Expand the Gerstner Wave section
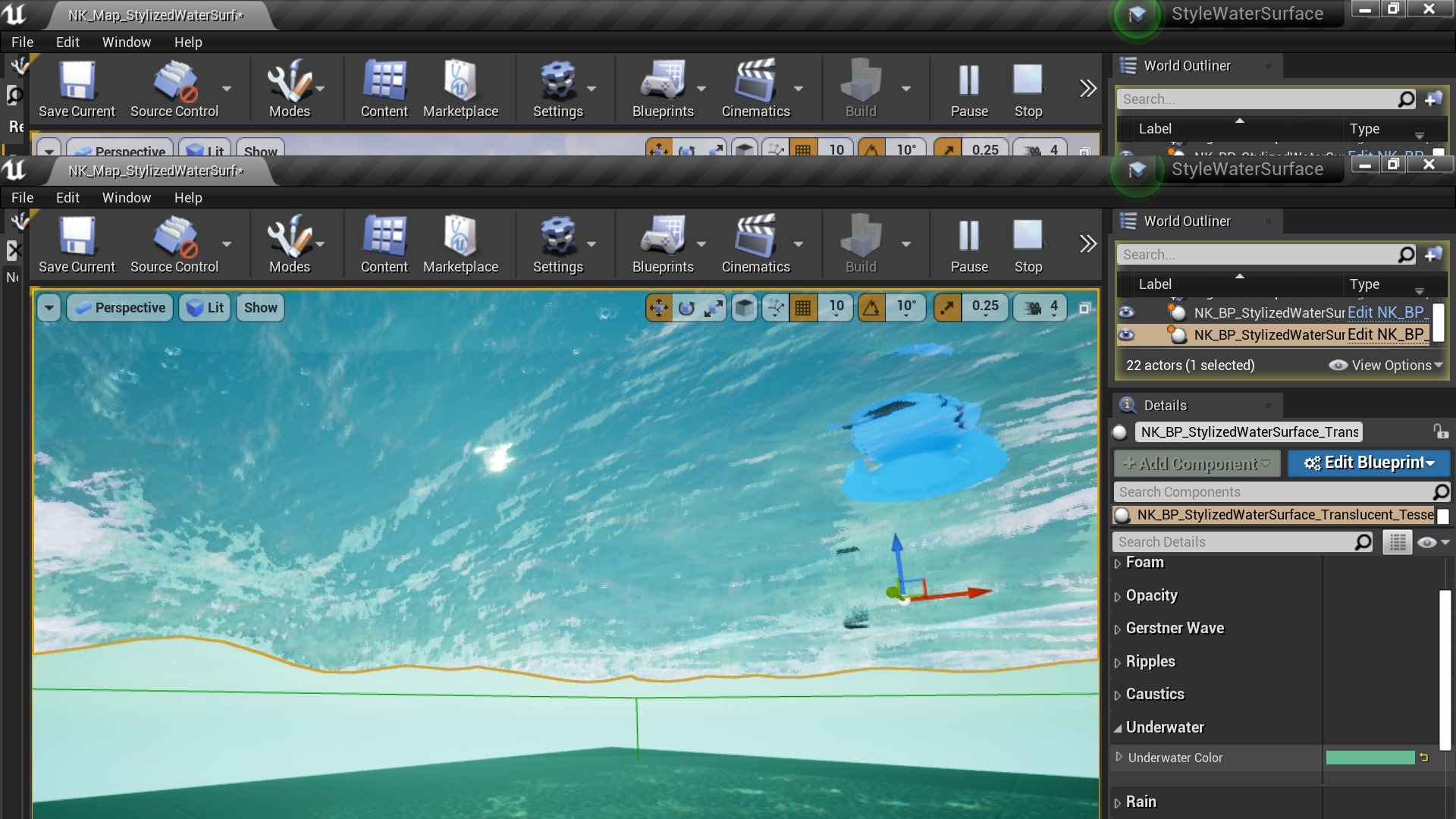The image size is (1456, 819). click(1118, 629)
